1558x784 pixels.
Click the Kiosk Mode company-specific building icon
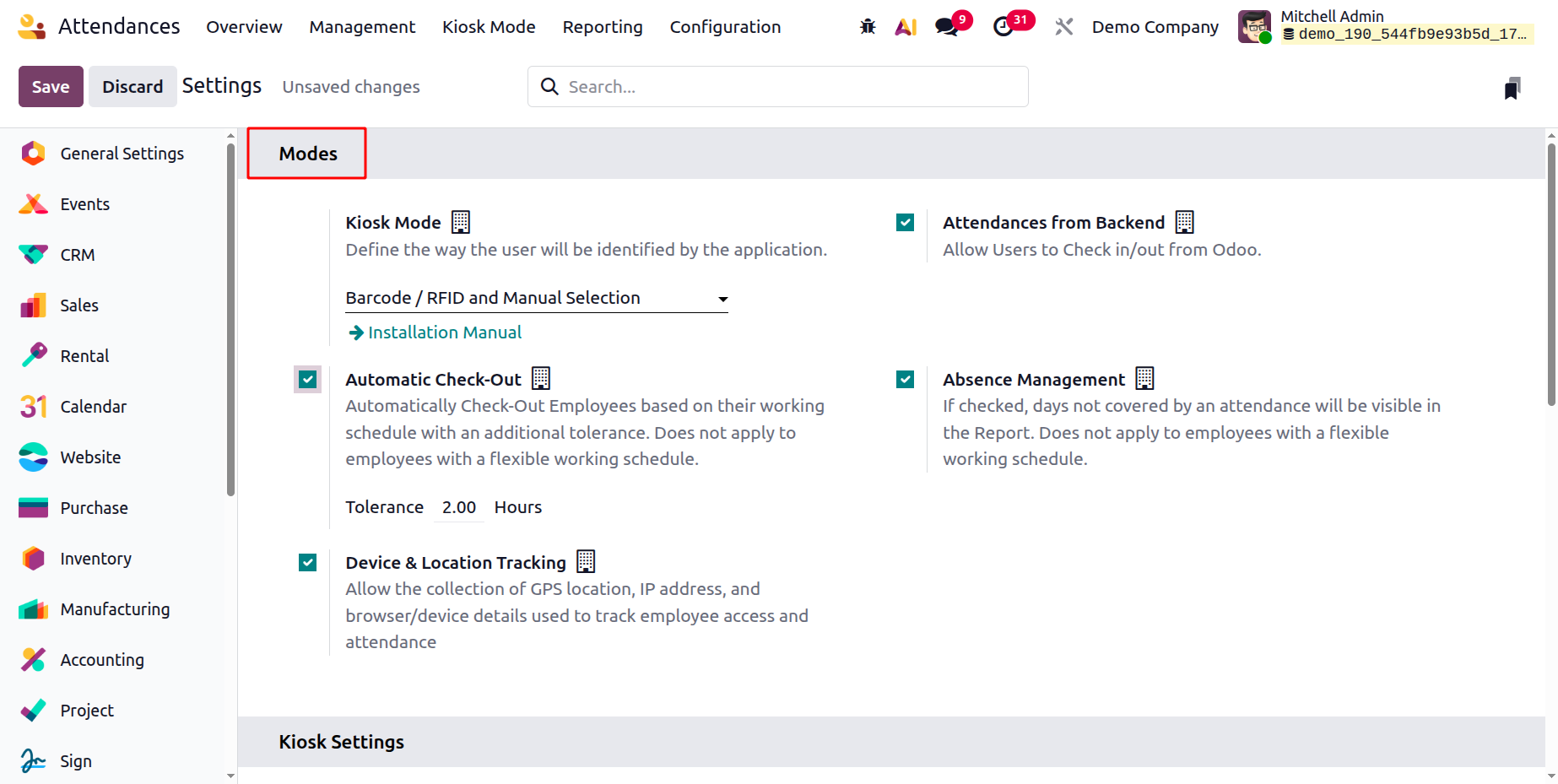pos(461,222)
